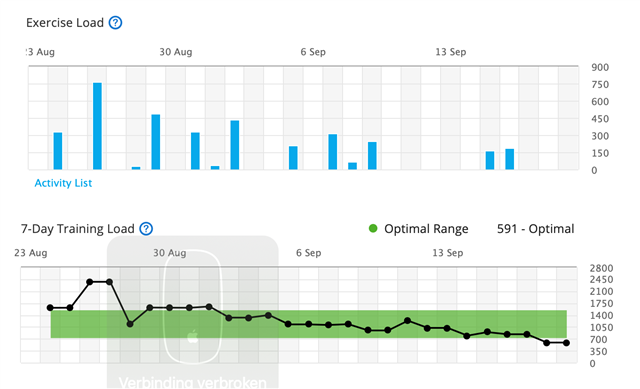Open the Exercise Load help icon
This screenshot has width=640, height=389.
tap(116, 22)
